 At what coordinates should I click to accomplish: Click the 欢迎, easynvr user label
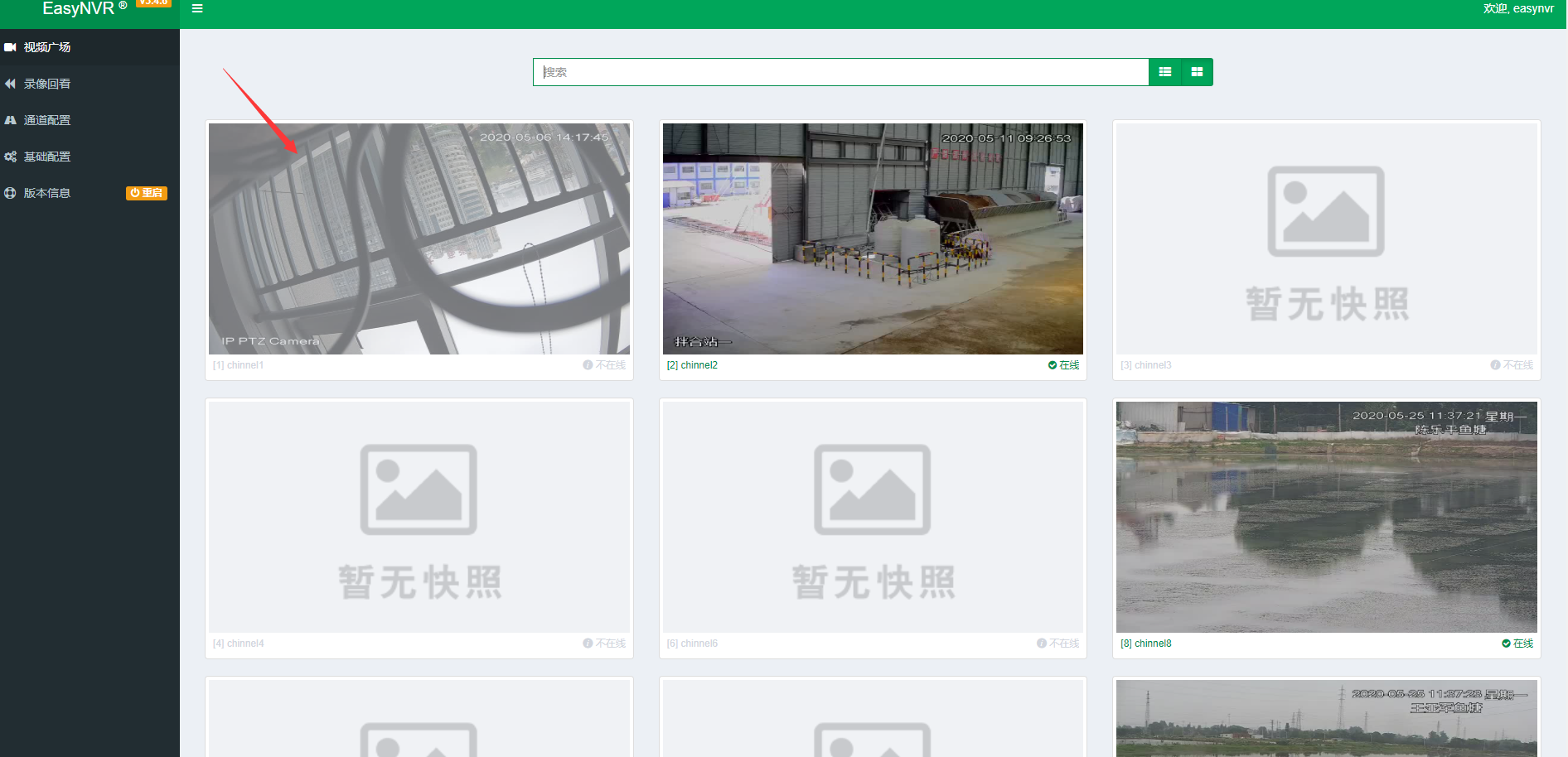coord(1518,8)
